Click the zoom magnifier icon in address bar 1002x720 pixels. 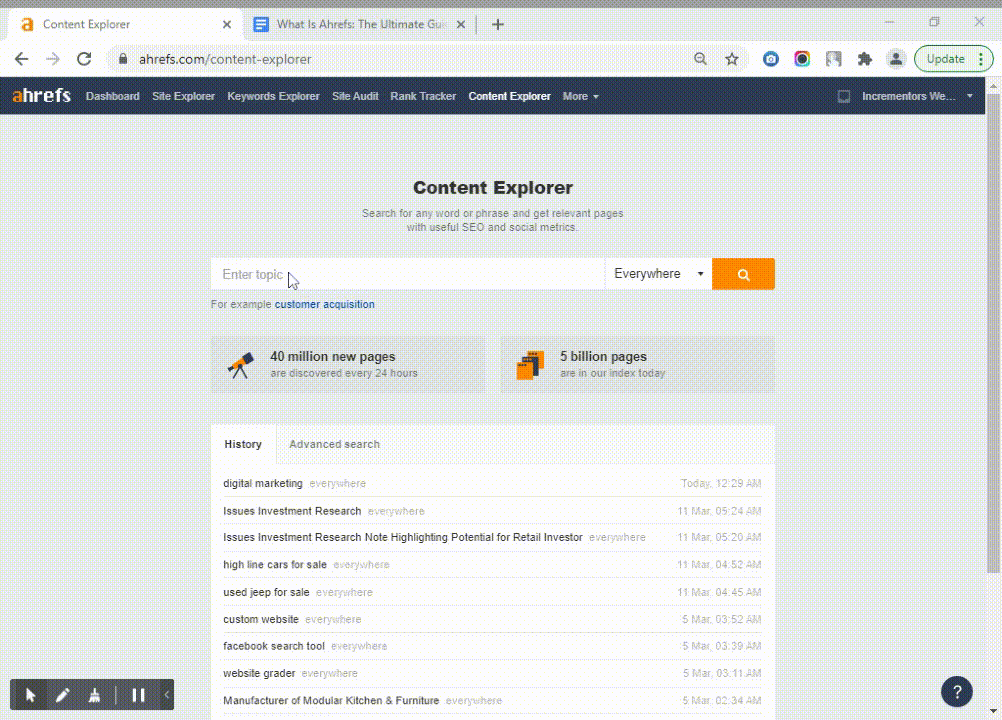coord(700,59)
